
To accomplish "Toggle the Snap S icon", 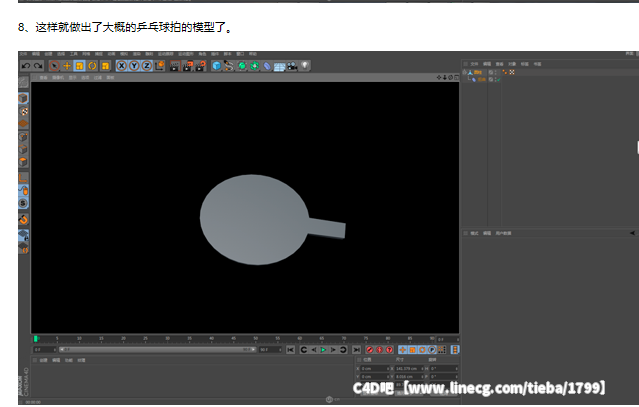I will (x=23, y=203).
